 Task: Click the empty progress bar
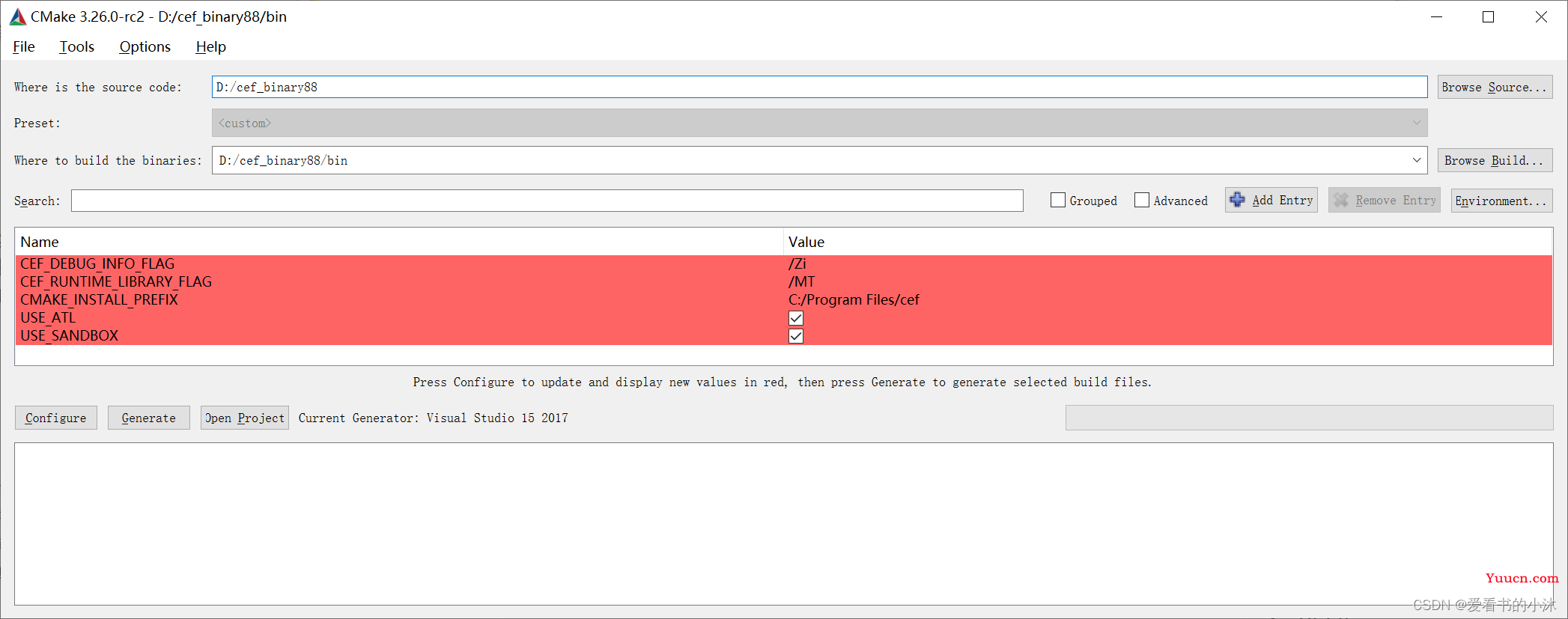[x=1309, y=418]
